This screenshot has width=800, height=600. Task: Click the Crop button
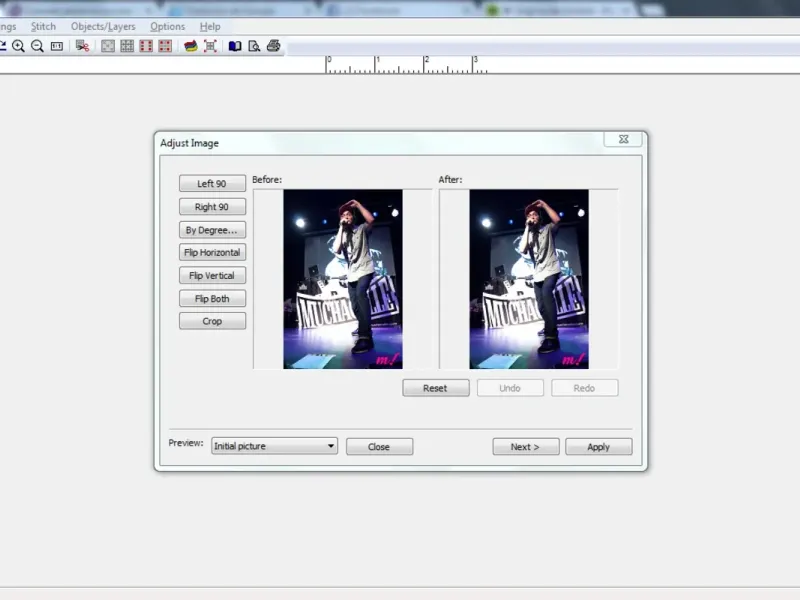(x=212, y=321)
